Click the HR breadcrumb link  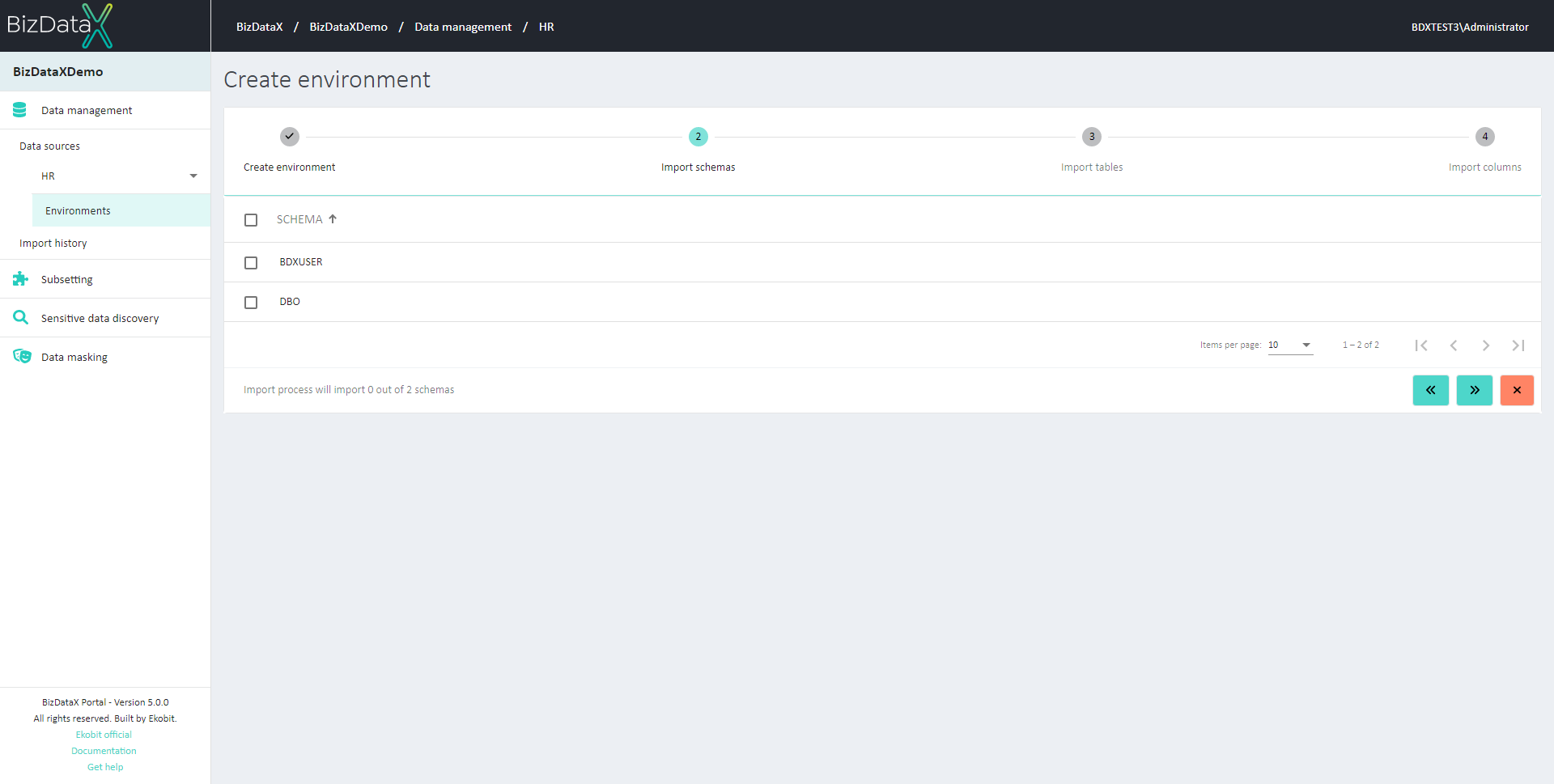(546, 27)
